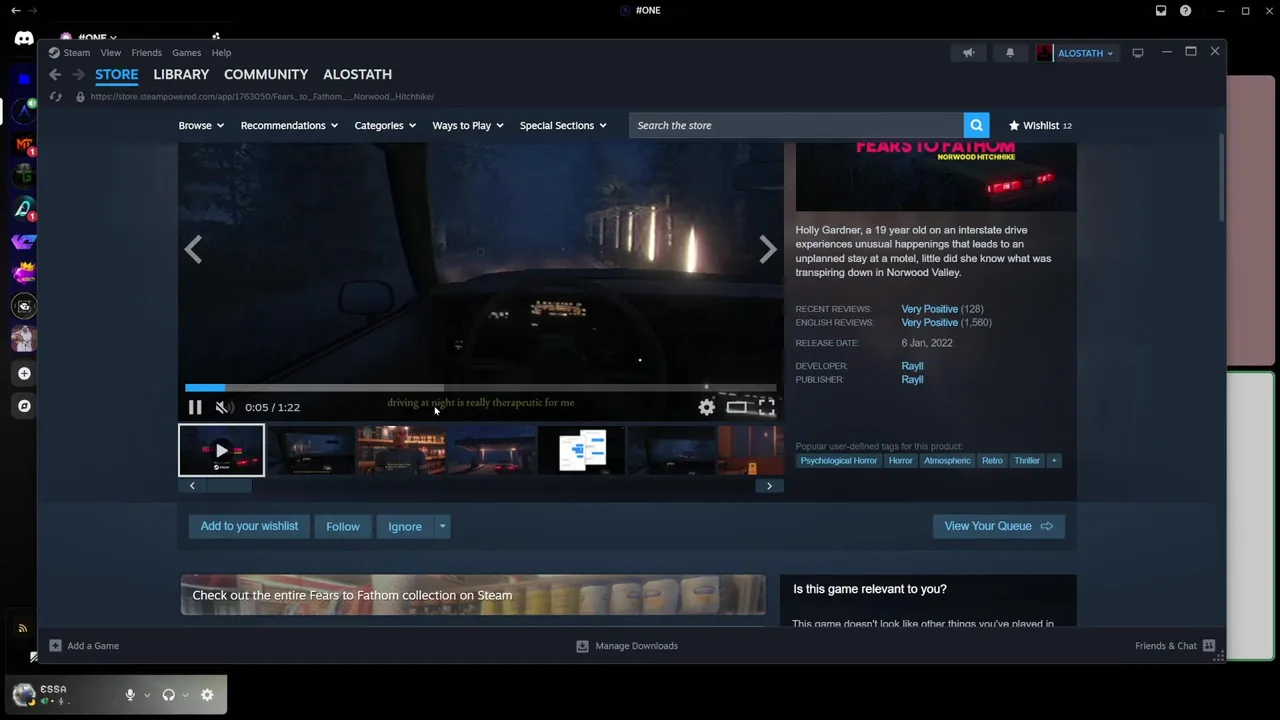This screenshot has height=720, width=1280.
Task: Open Discord user settings gear
Action: tap(207, 695)
